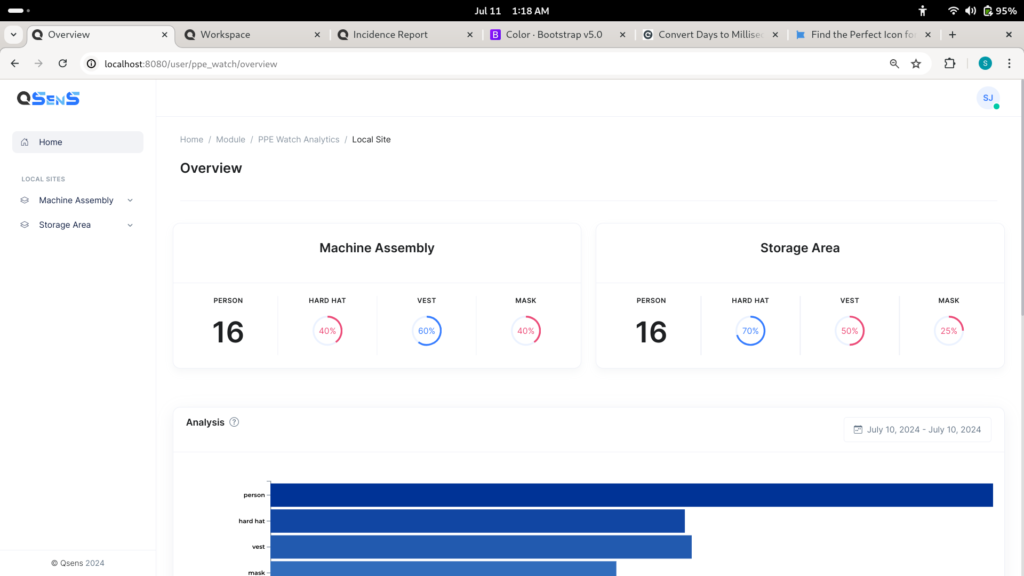The width and height of the screenshot is (1024, 576).
Task: Click the calendar icon in date range
Action: (x=858, y=430)
